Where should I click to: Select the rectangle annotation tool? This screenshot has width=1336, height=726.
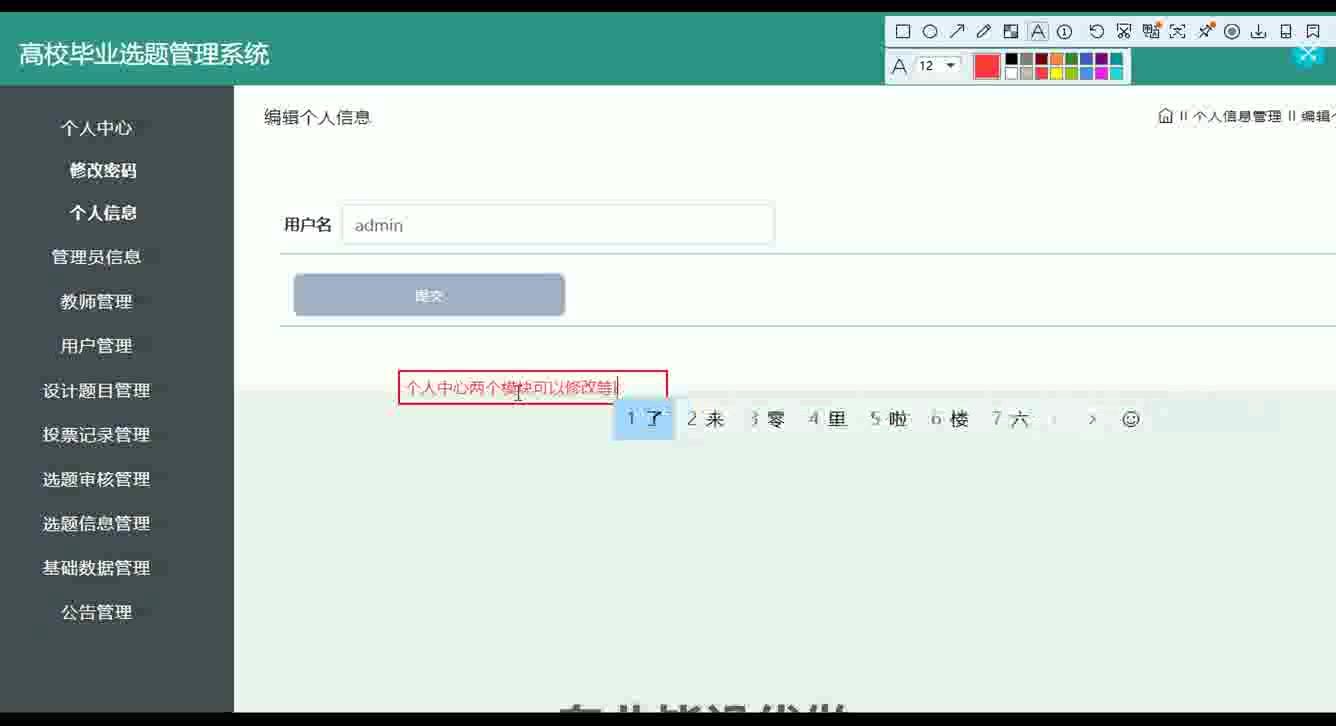(903, 31)
